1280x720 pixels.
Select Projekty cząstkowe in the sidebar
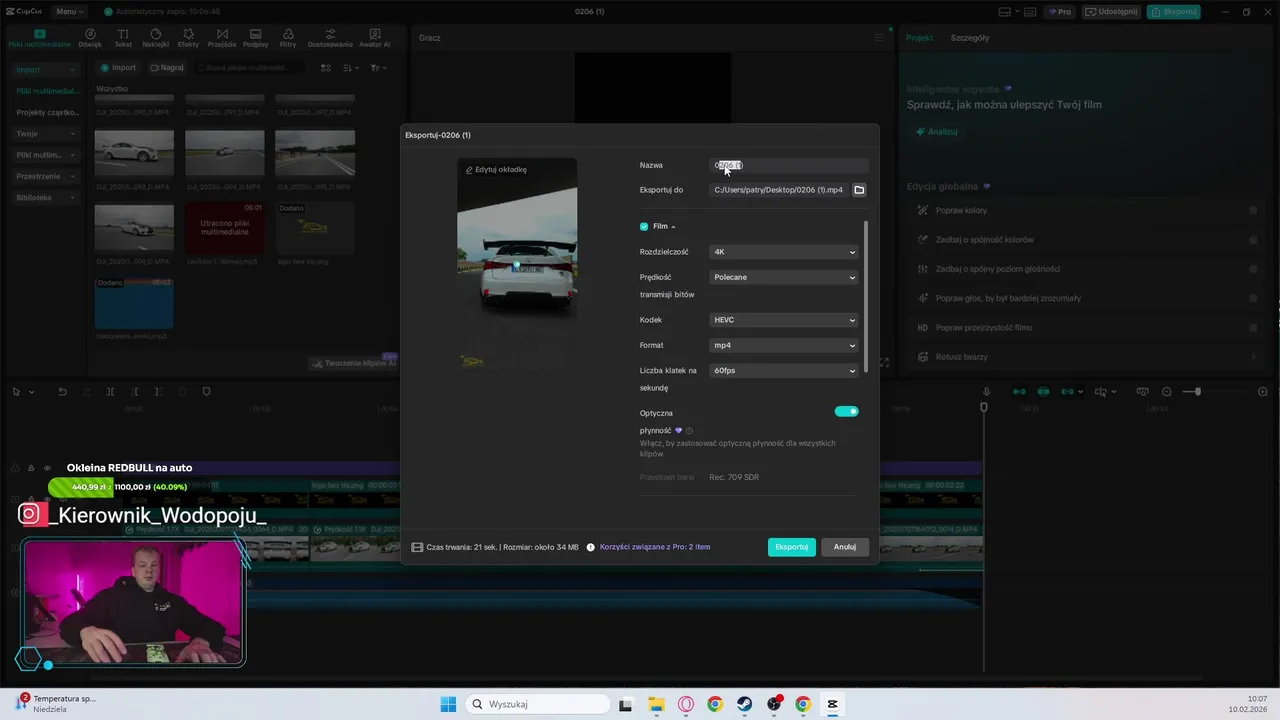[47, 113]
